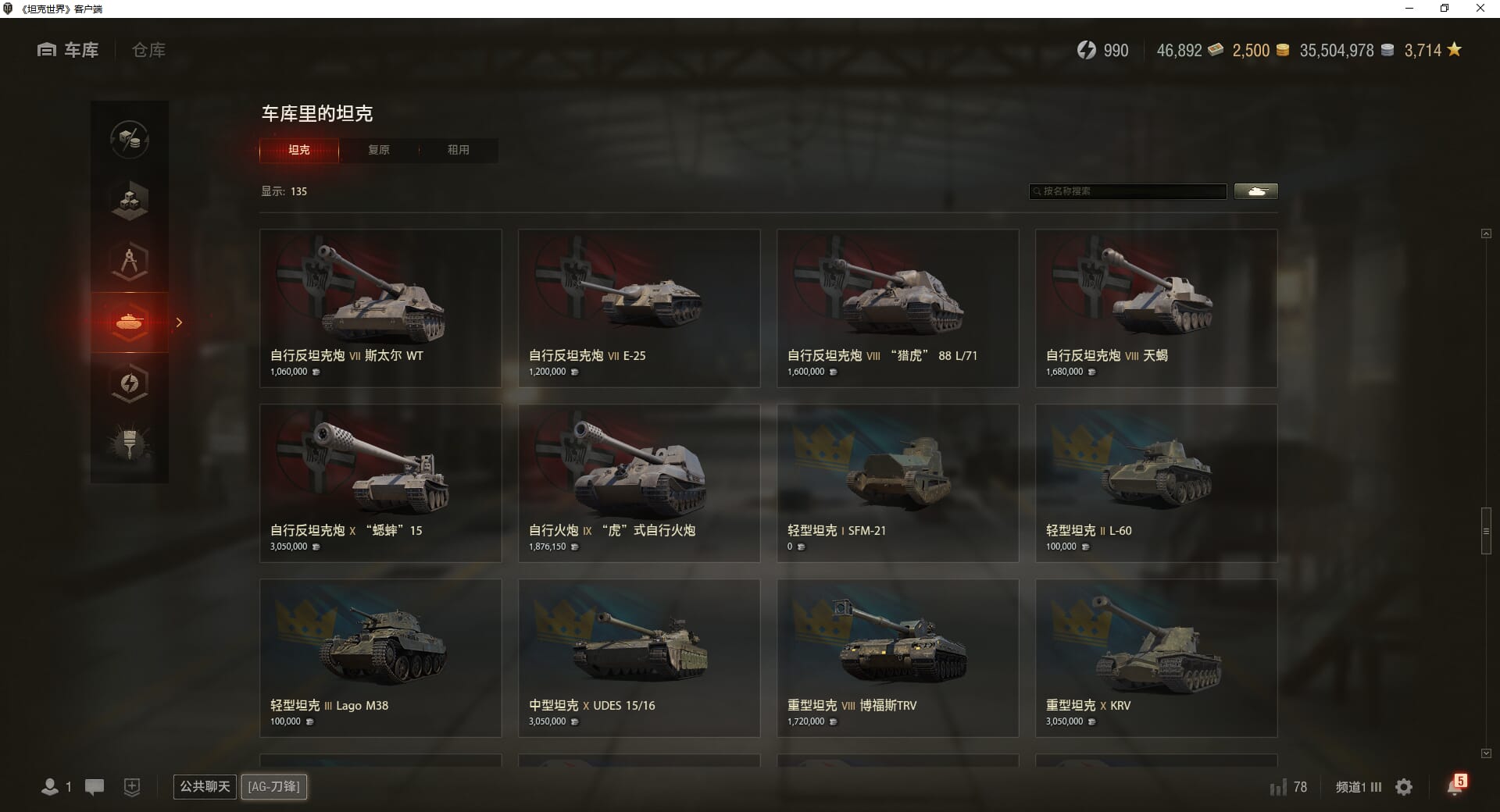Click the chat bubble icon
Screen dimensions: 1500x812
[x=95, y=787]
